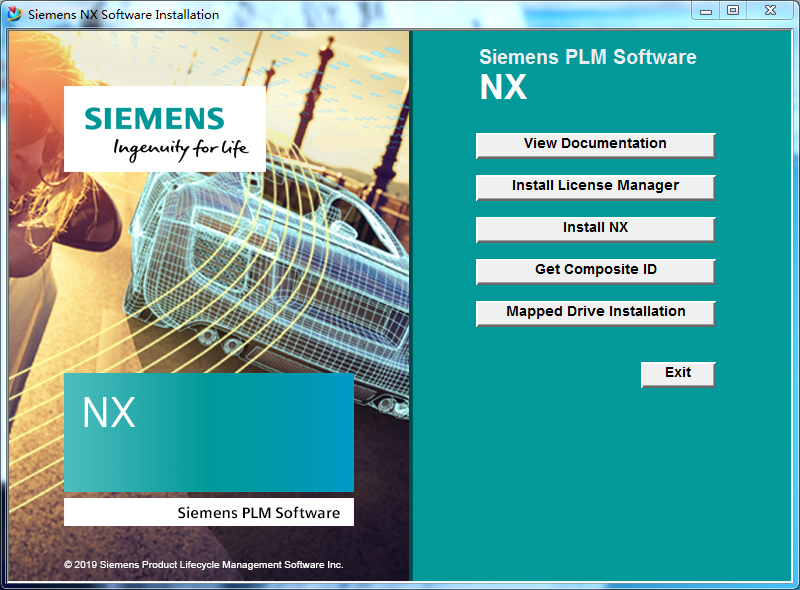Start the Install NX option
The height and width of the screenshot is (590, 800).
[595, 229]
